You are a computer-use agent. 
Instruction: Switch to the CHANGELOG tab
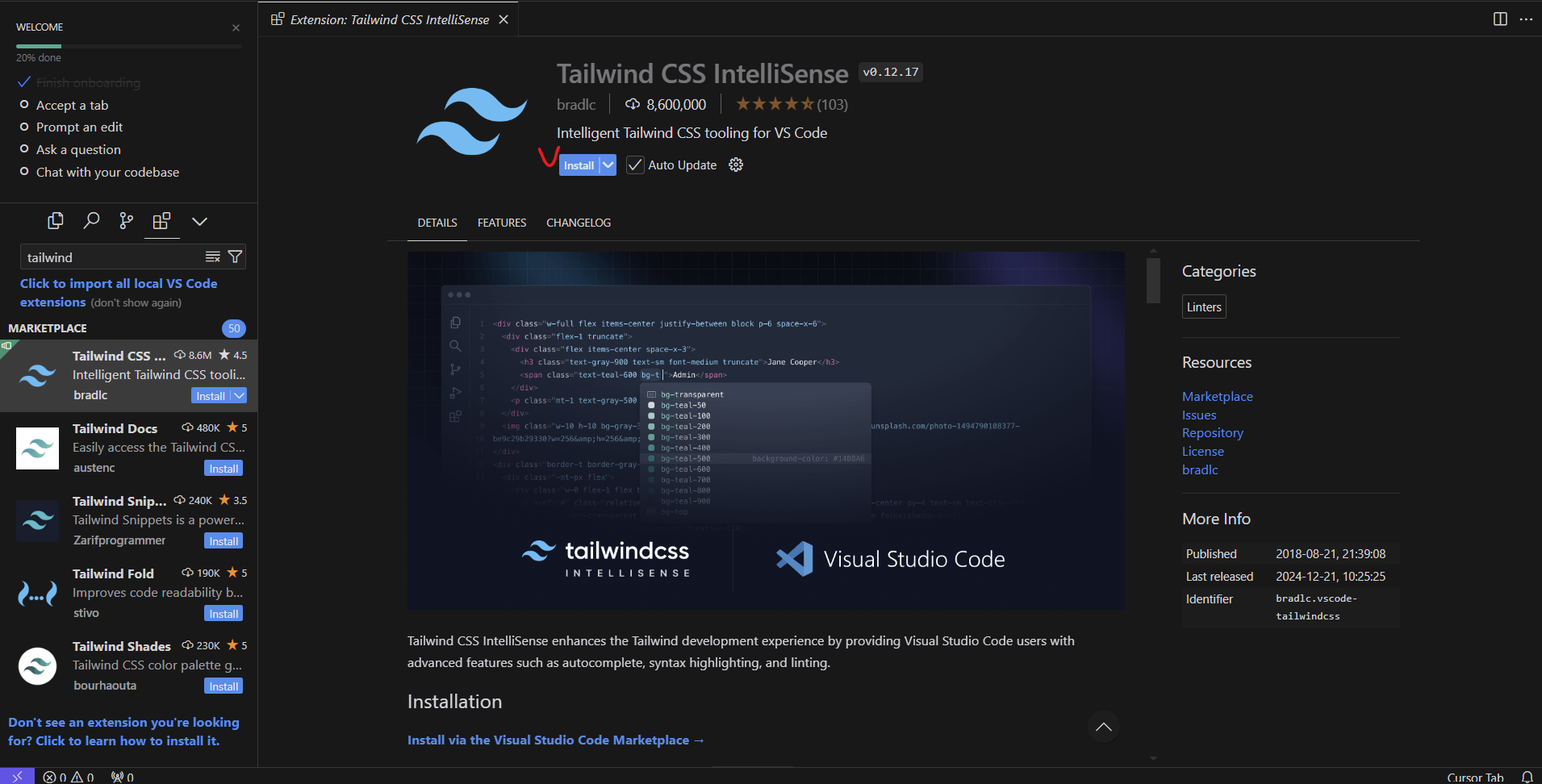point(579,223)
